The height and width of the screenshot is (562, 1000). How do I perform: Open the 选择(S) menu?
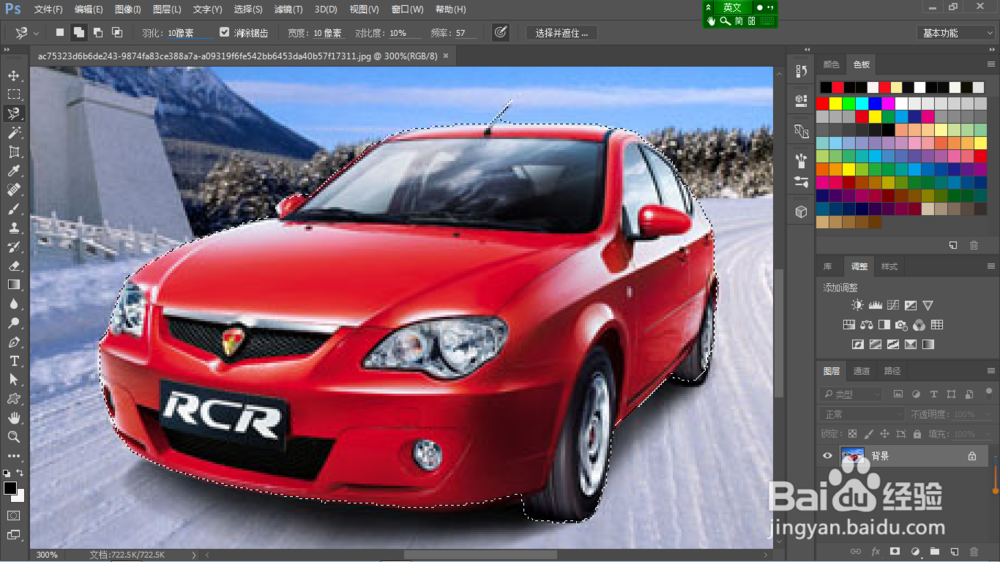pyautogui.click(x=248, y=10)
